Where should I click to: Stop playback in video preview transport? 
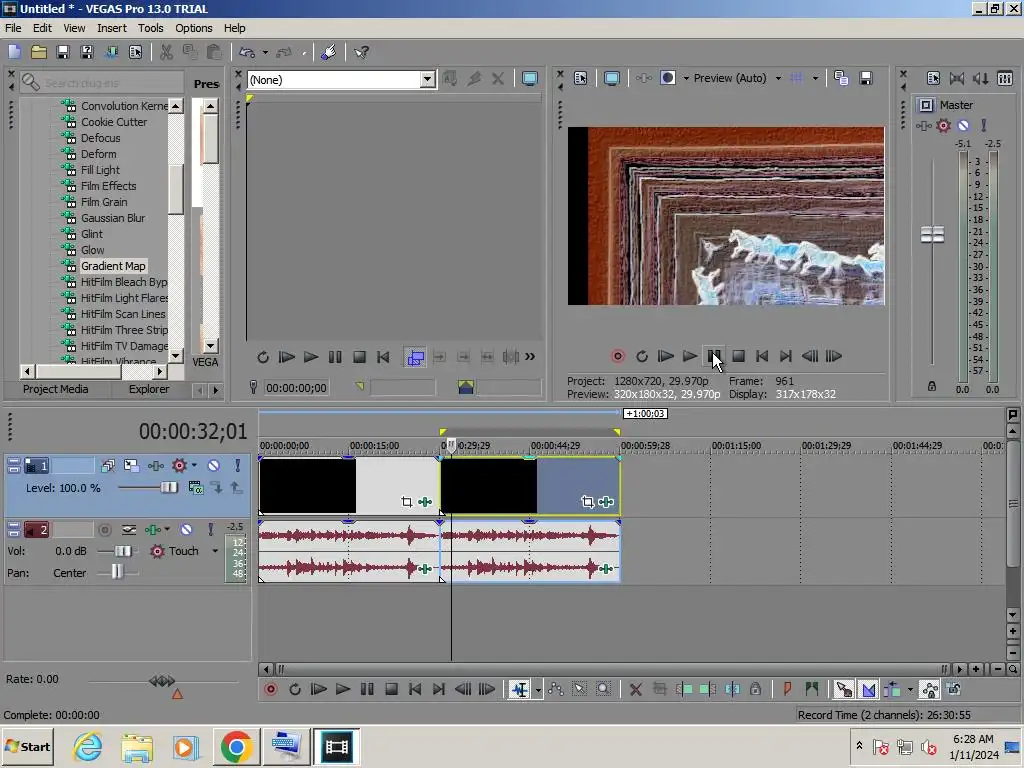tap(739, 356)
